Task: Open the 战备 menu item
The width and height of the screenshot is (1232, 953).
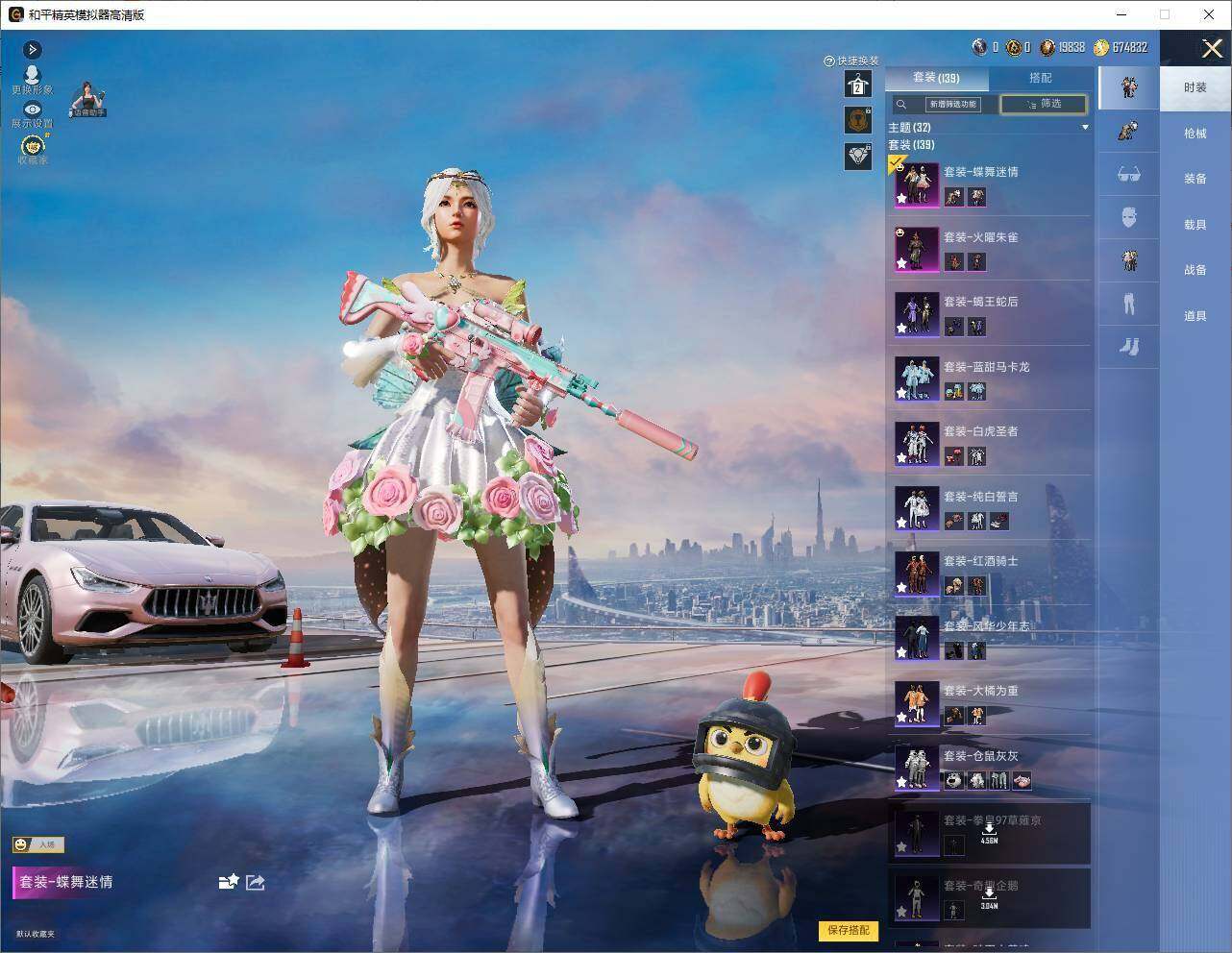Action: pyautogui.click(x=1195, y=270)
